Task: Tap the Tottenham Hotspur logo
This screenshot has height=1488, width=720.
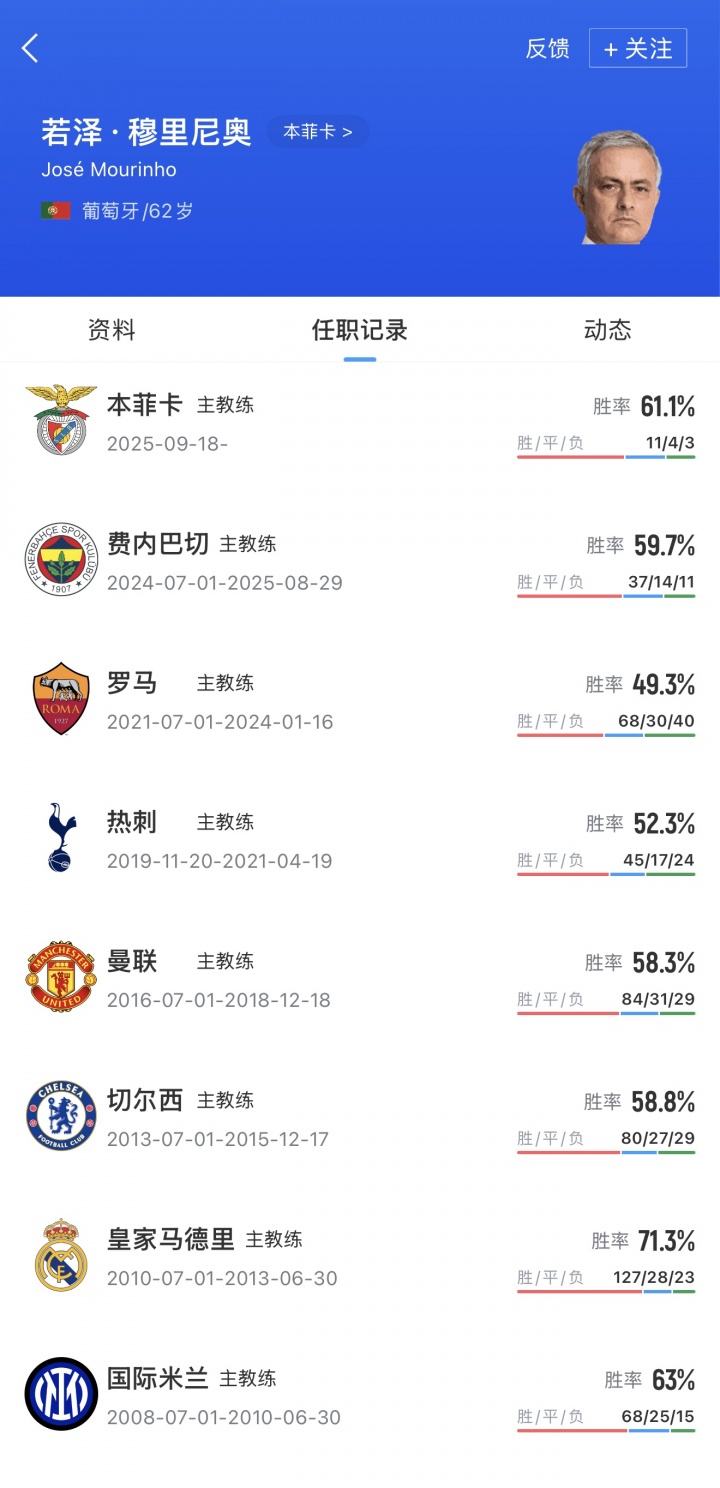Action: coord(61,837)
